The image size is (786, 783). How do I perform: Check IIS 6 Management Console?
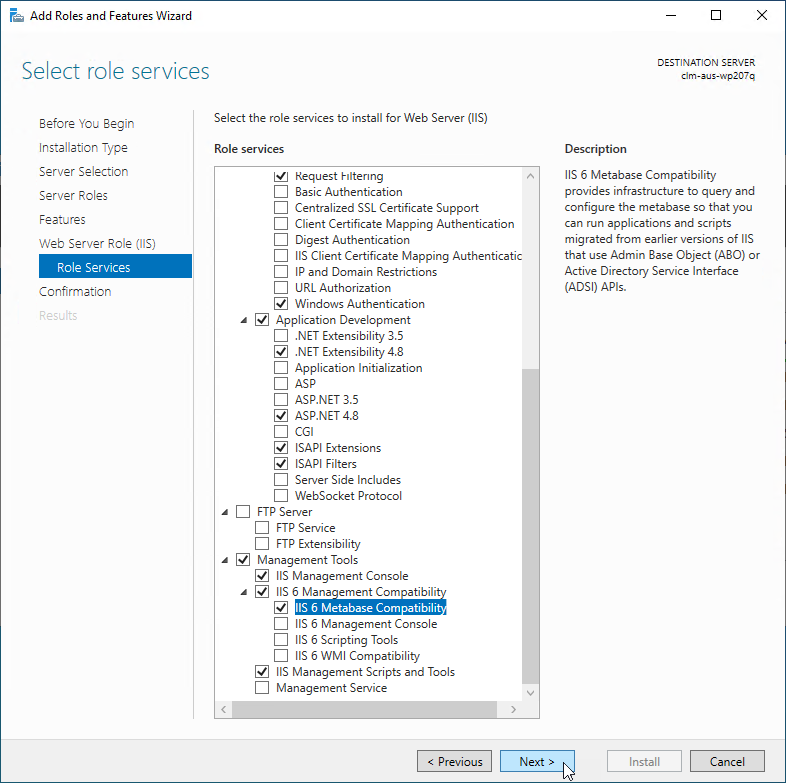281,624
